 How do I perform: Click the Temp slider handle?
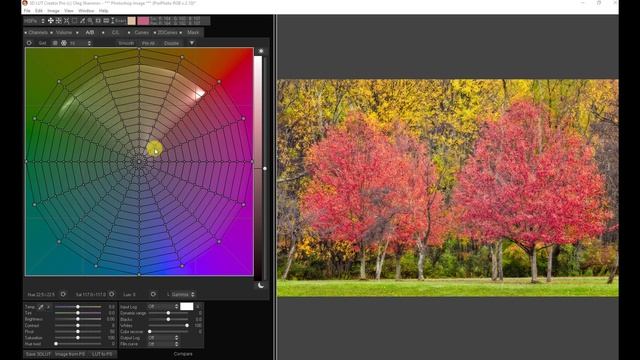tap(78, 307)
